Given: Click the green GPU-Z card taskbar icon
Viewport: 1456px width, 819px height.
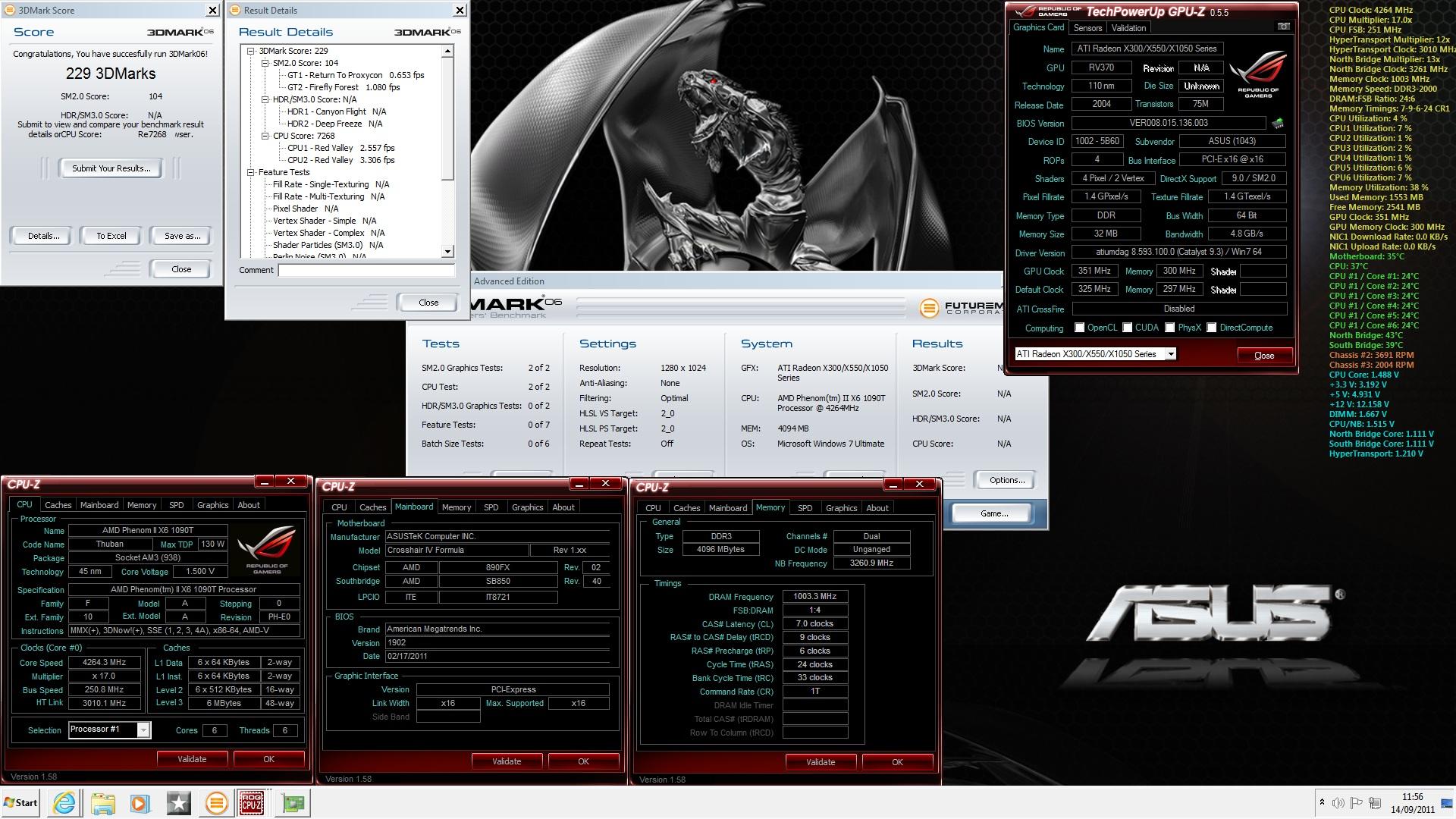Looking at the screenshot, I should pyautogui.click(x=293, y=803).
